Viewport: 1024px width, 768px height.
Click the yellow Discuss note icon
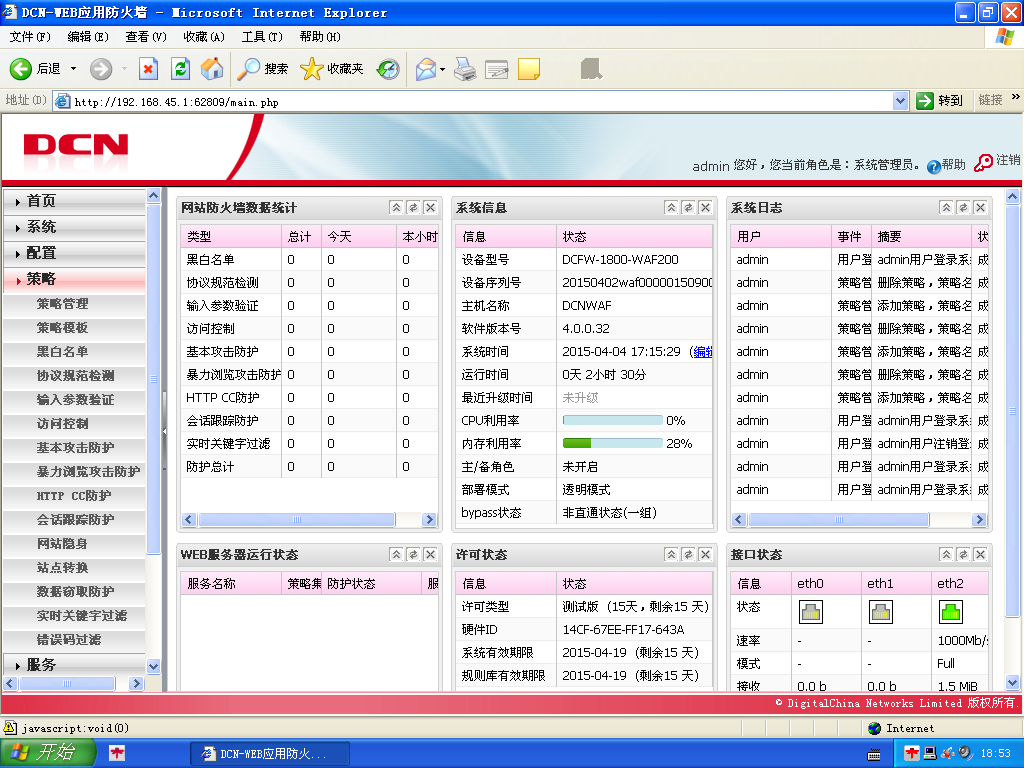click(x=528, y=69)
